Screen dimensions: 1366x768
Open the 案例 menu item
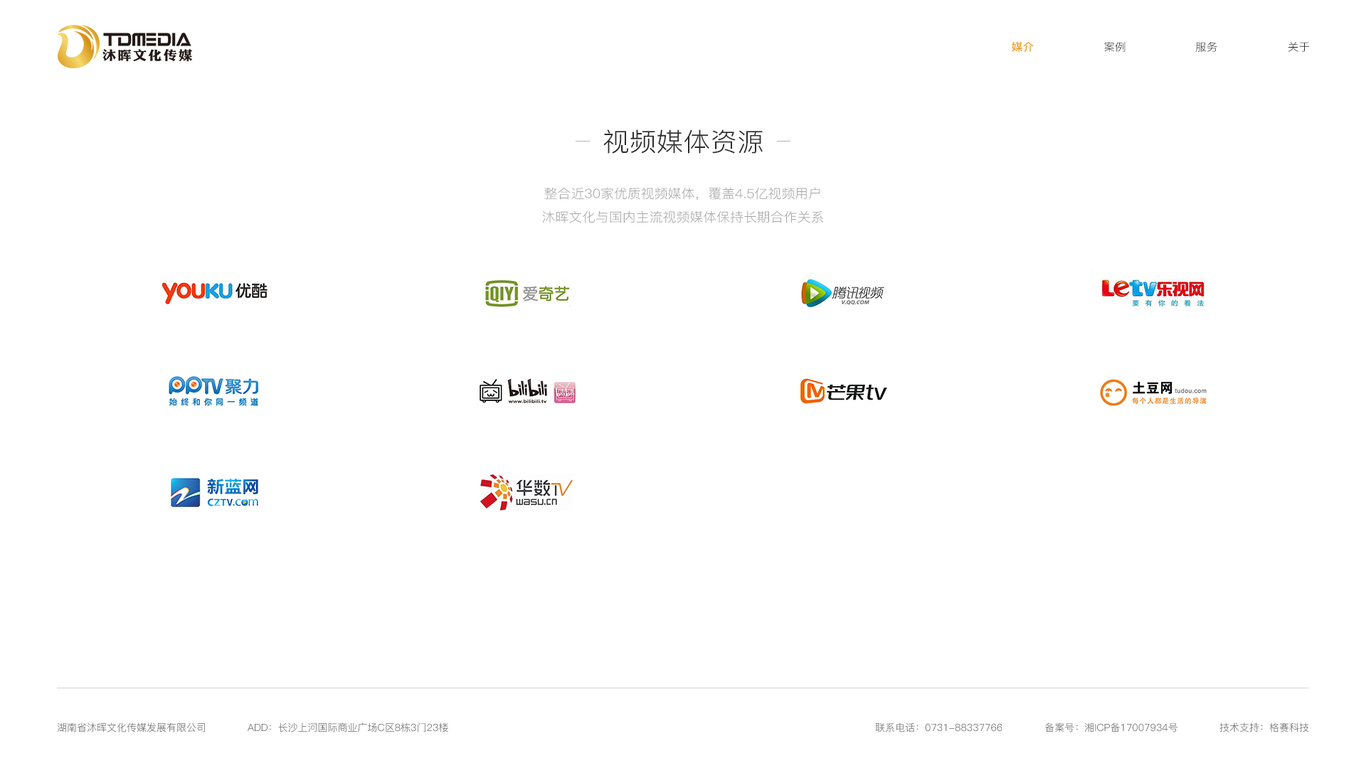pos(1114,47)
